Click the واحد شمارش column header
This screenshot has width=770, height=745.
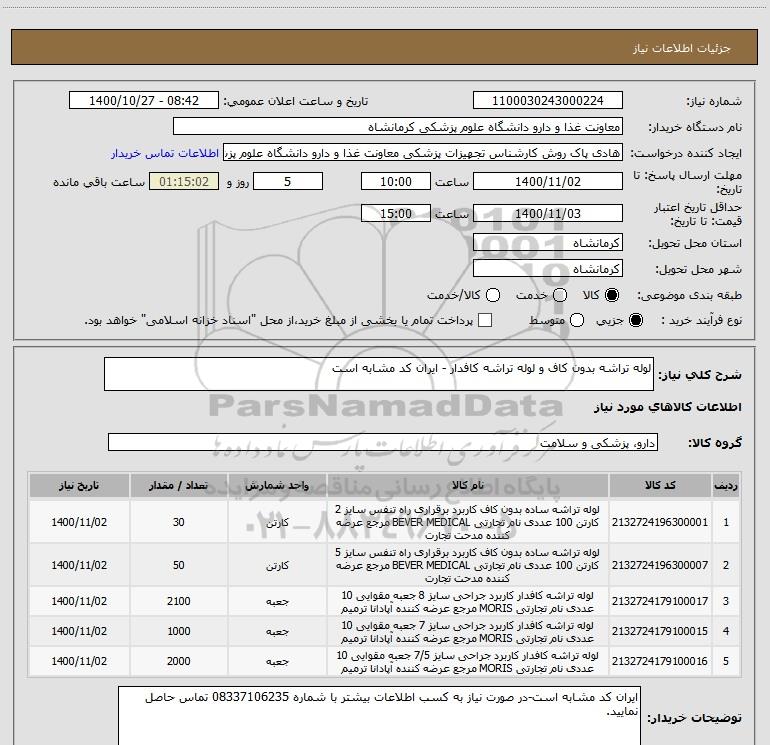point(277,486)
